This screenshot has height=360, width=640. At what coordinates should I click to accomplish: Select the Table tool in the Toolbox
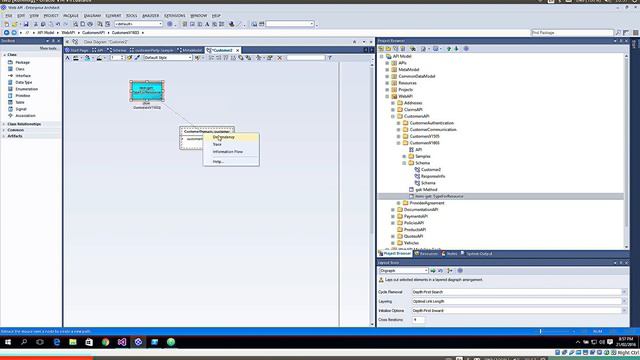click(20, 102)
